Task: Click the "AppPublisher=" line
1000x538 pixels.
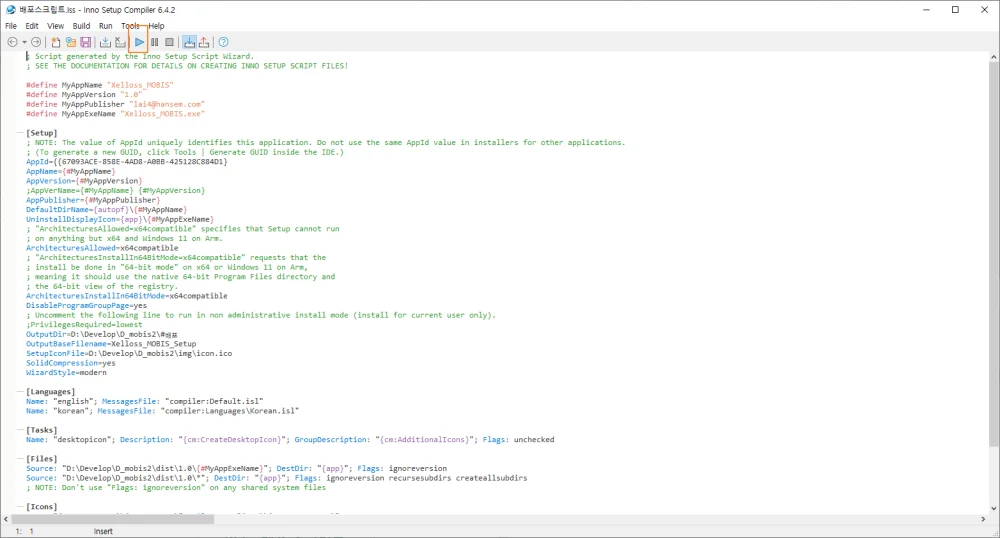Action: click(93, 200)
